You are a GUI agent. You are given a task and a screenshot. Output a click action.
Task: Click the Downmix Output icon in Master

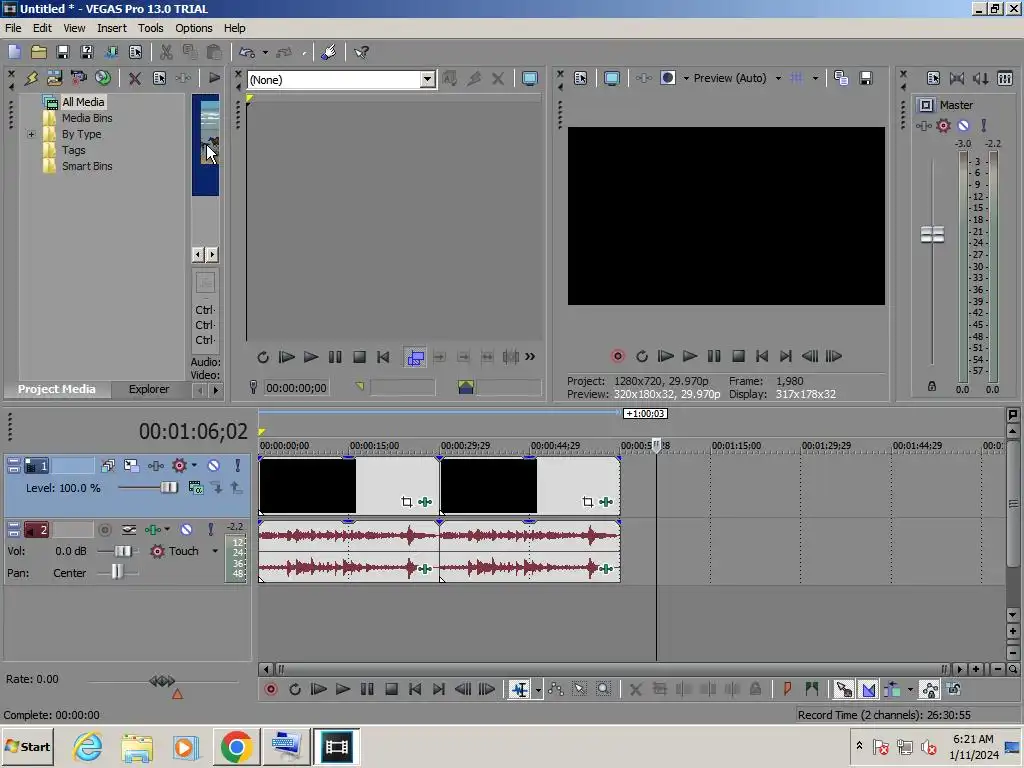(957, 78)
